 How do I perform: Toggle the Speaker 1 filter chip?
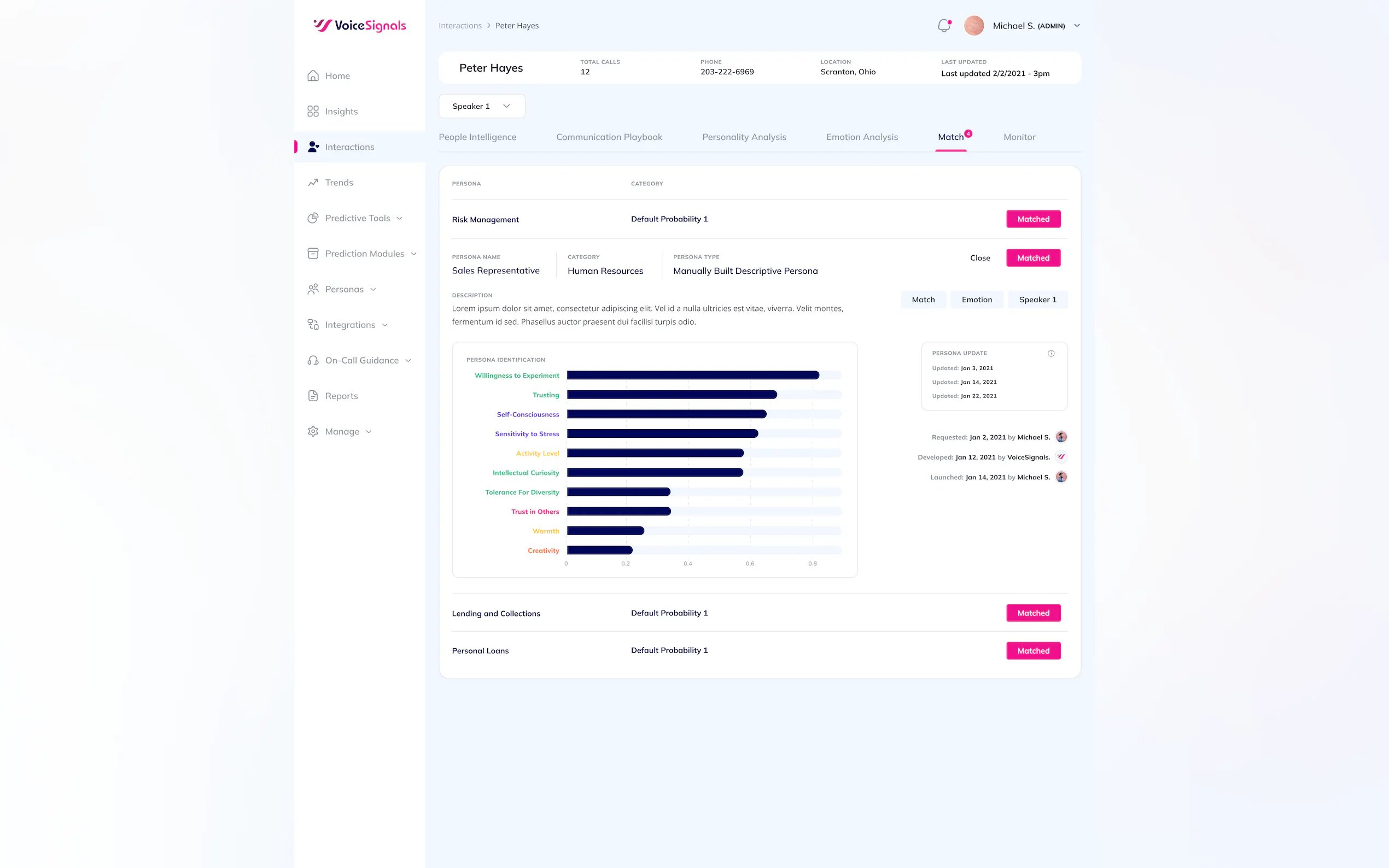(1037, 300)
